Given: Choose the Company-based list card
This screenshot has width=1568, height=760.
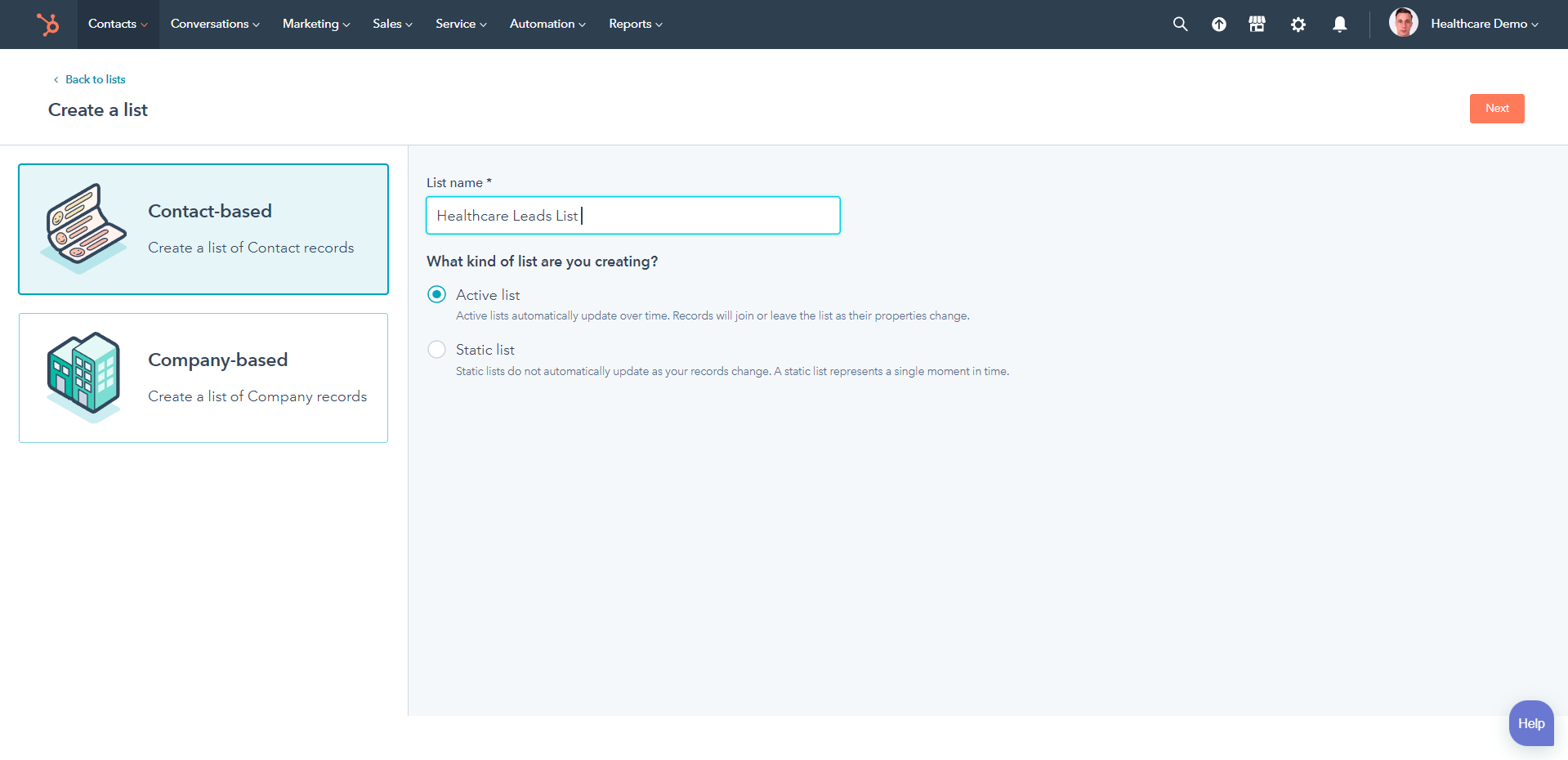Looking at the screenshot, I should 203,378.
